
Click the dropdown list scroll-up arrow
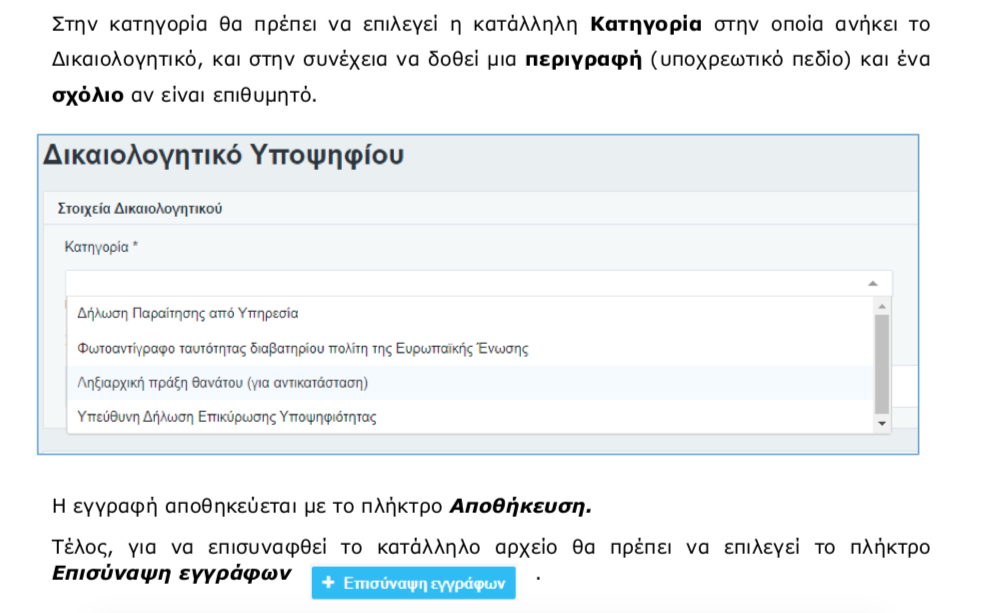[x=881, y=306]
